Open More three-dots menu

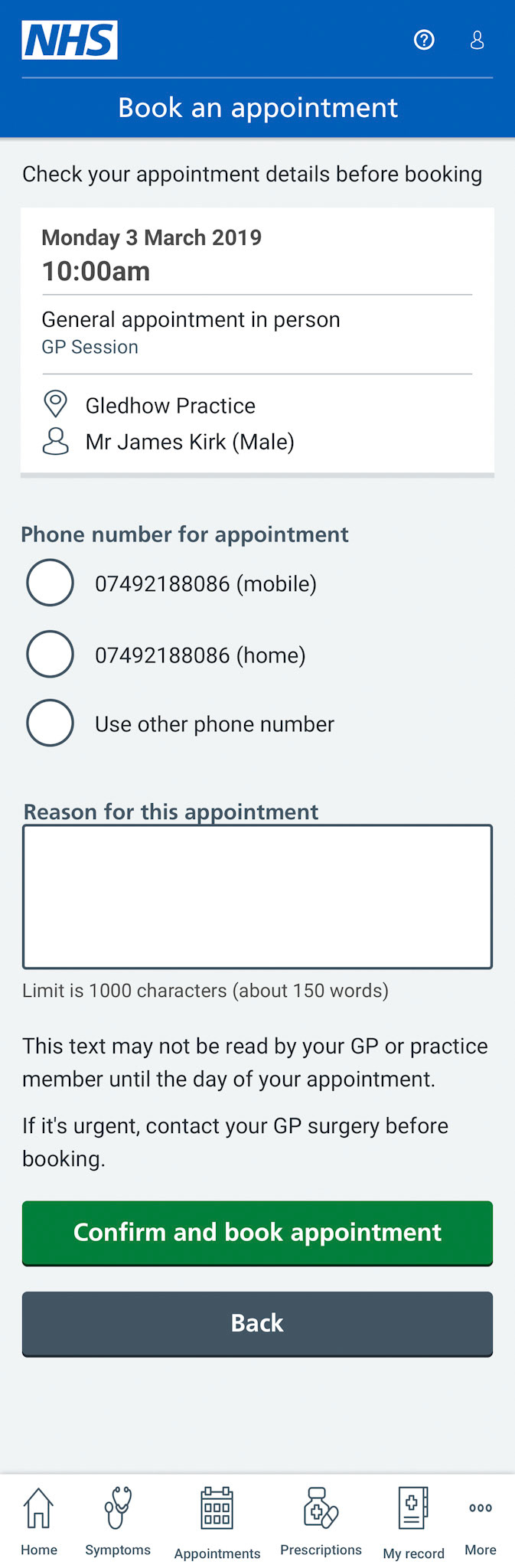[481, 1508]
